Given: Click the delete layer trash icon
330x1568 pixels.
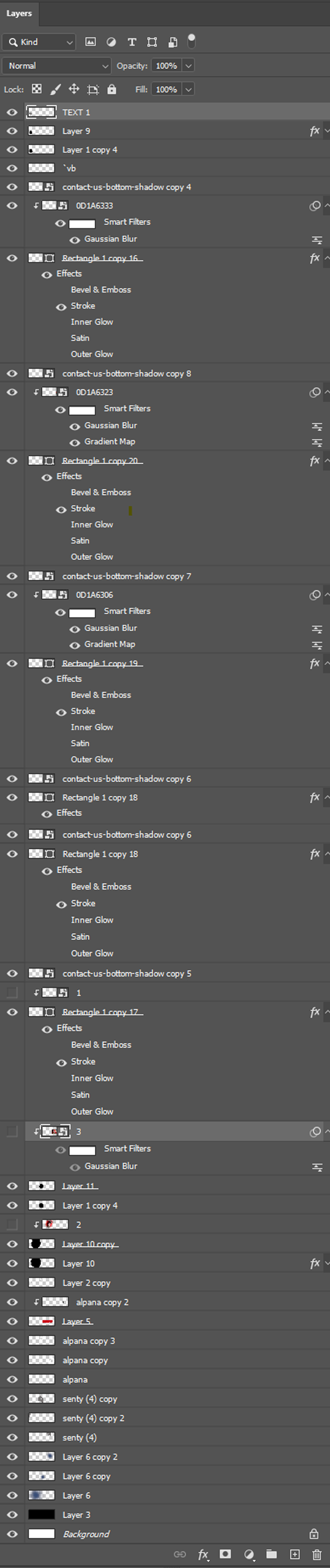Looking at the screenshot, I should (317, 1554).
